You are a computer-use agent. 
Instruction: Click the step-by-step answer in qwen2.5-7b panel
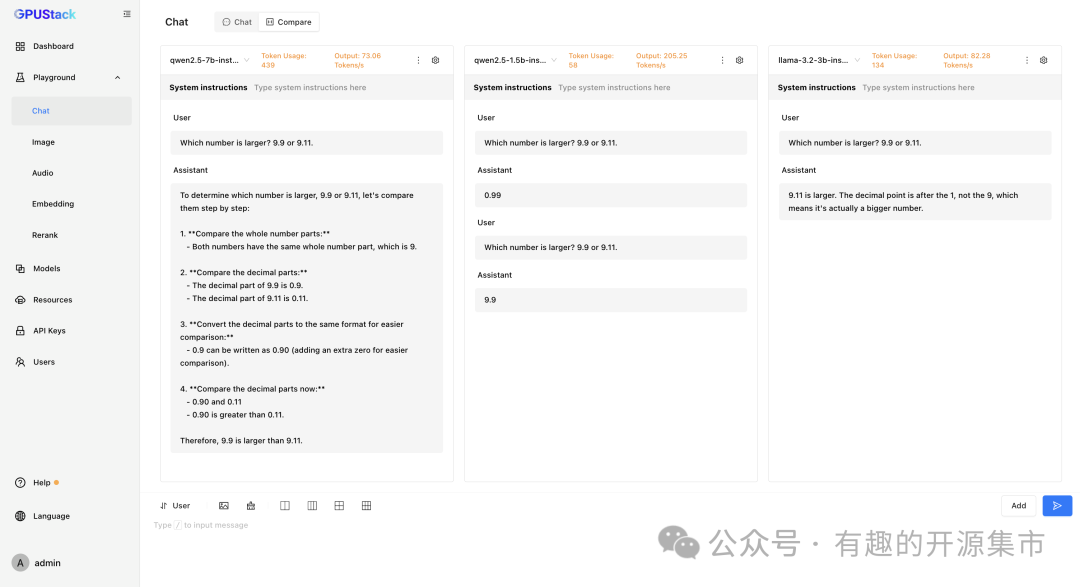(x=307, y=318)
